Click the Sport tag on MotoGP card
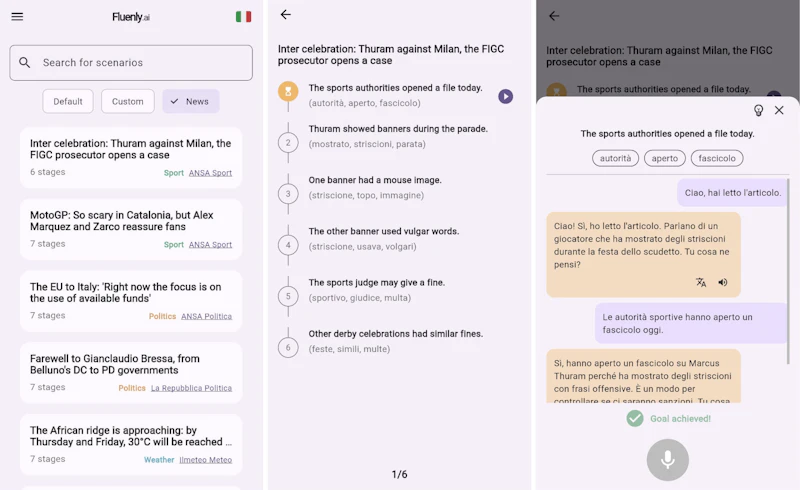Viewport: 800px width, 490px height. (173, 244)
